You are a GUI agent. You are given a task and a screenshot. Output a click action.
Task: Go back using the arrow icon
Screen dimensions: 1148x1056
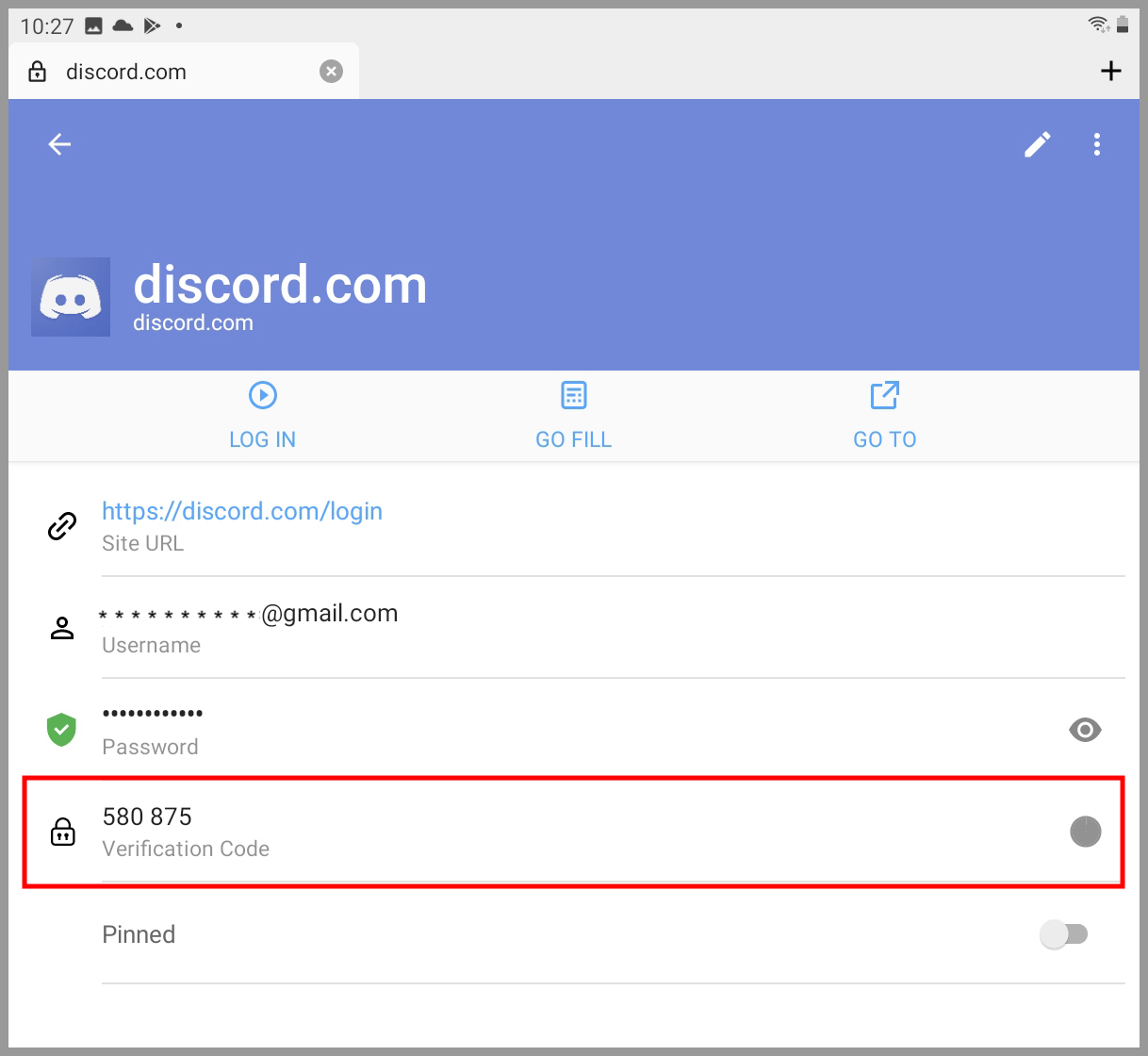click(59, 144)
